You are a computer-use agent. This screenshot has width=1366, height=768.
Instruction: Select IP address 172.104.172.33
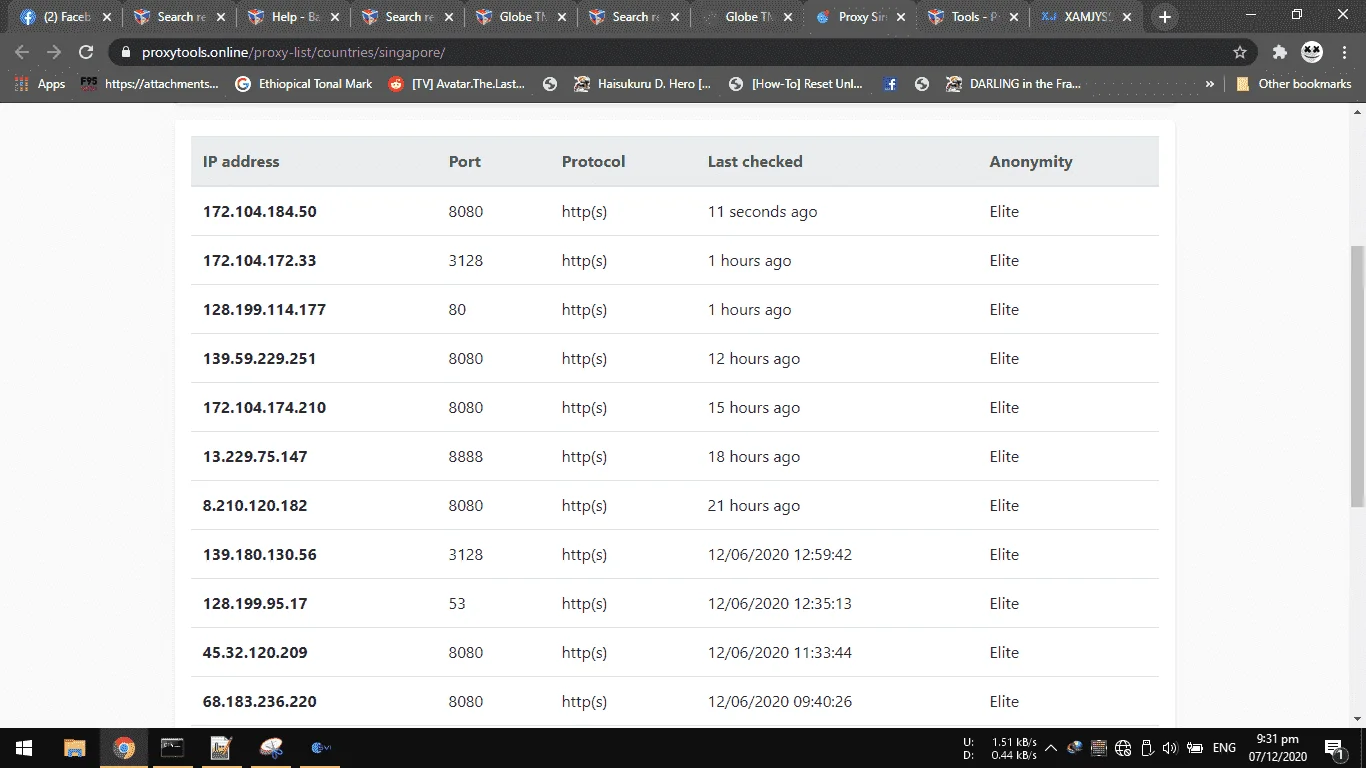(x=260, y=260)
